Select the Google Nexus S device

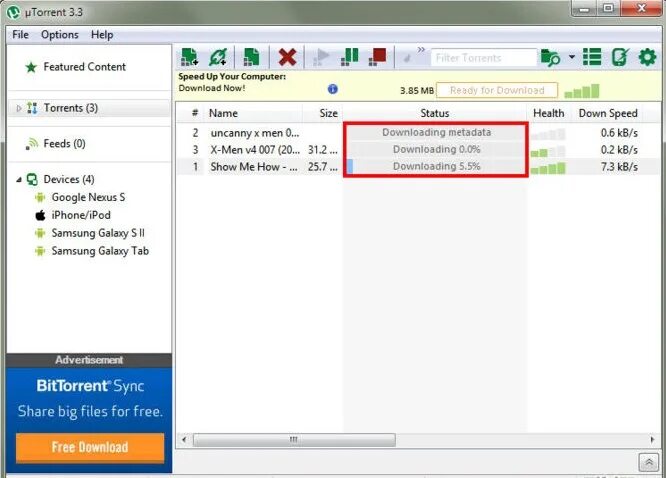[88, 197]
